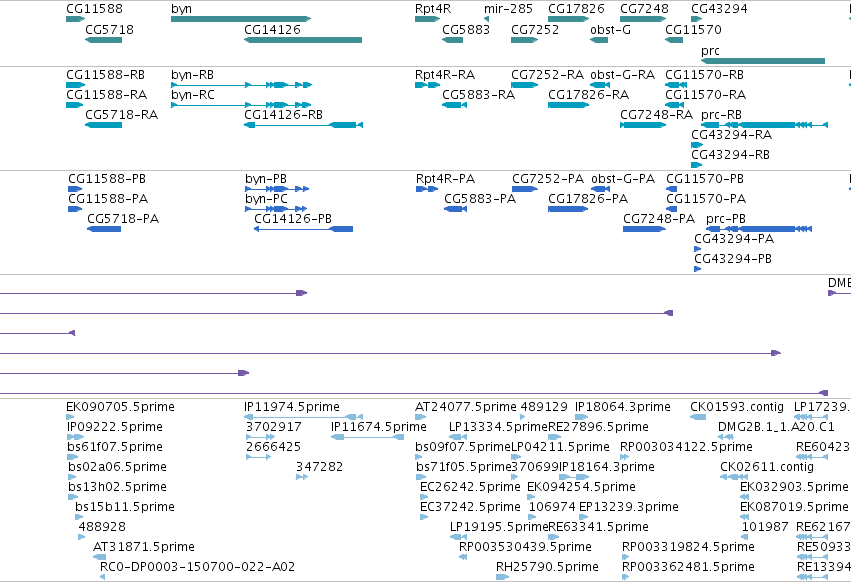Click the 347282 feature
The width and height of the screenshot is (851, 582).
302,477
